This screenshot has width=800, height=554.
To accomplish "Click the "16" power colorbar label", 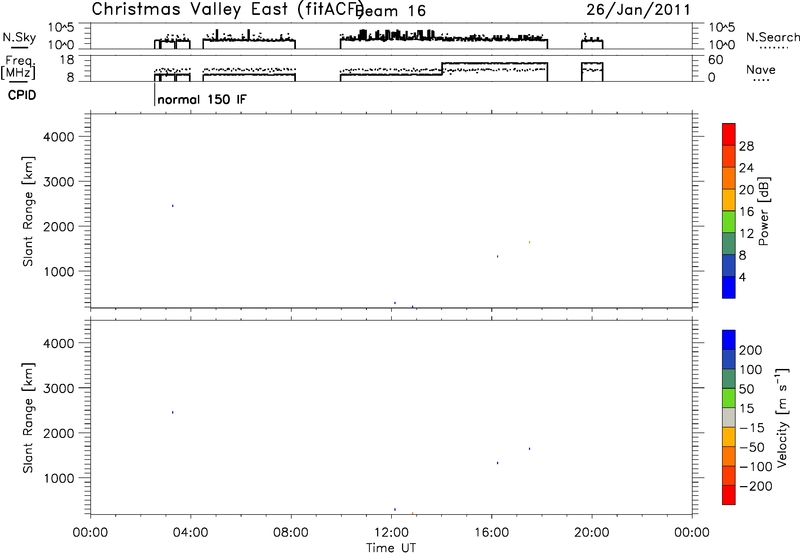I will point(746,212).
